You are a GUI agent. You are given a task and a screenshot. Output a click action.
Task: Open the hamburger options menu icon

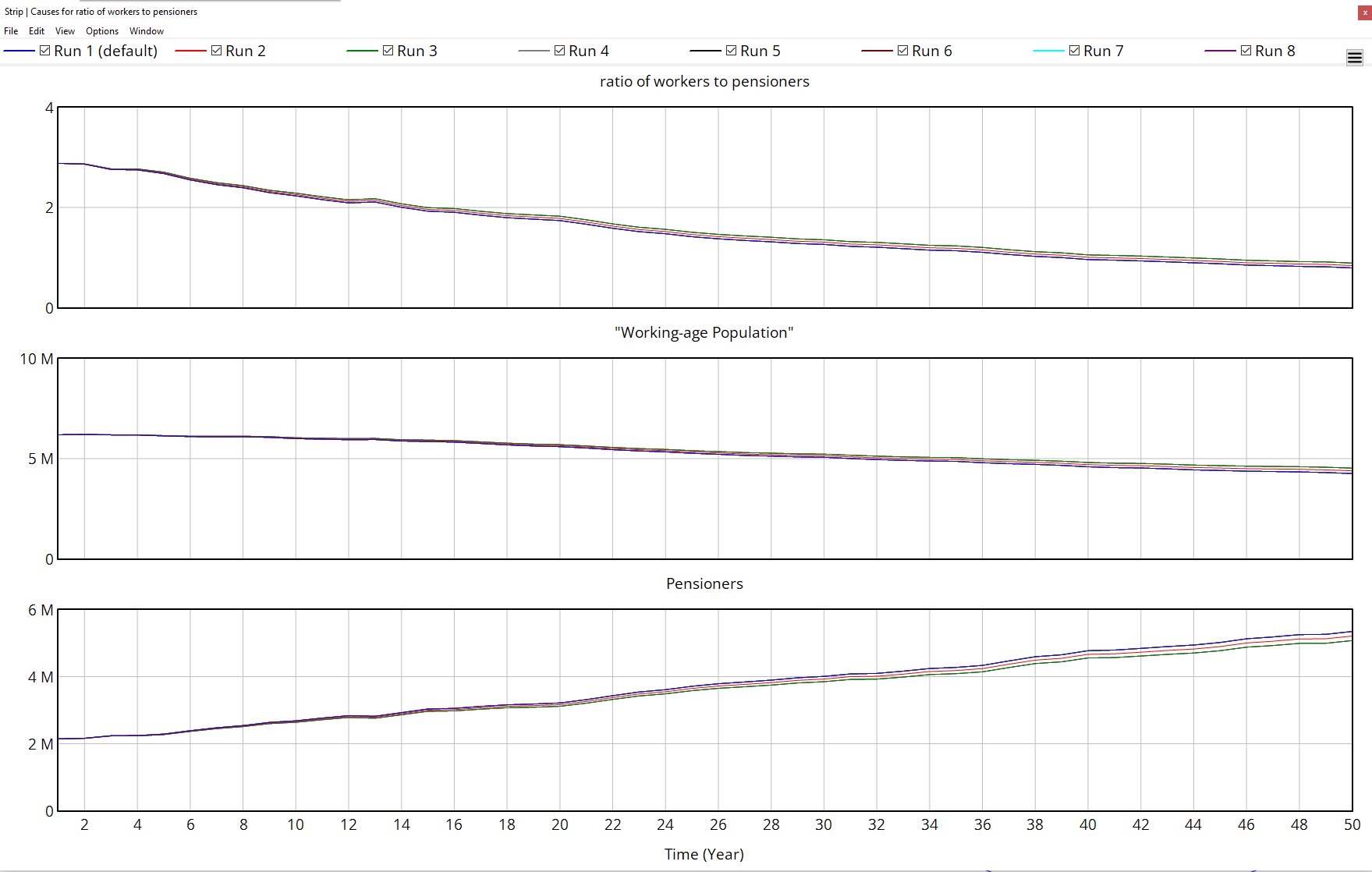pyautogui.click(x=1353, y=57)
